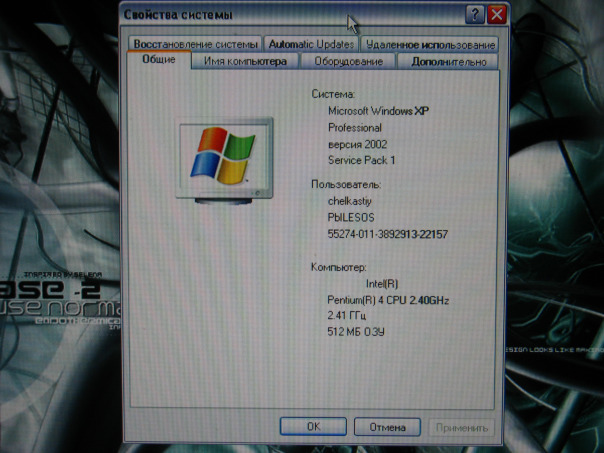Open the Восстановление системы tab

(195, 44)
